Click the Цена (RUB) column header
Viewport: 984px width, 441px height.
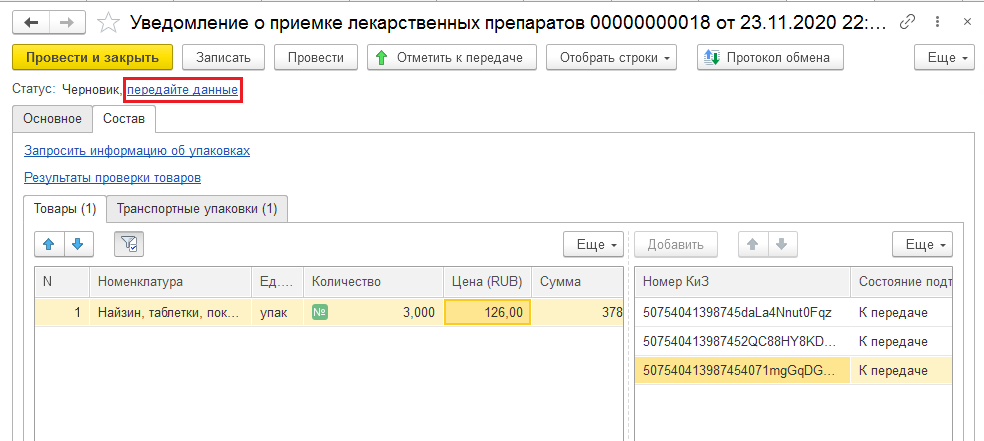488,282
